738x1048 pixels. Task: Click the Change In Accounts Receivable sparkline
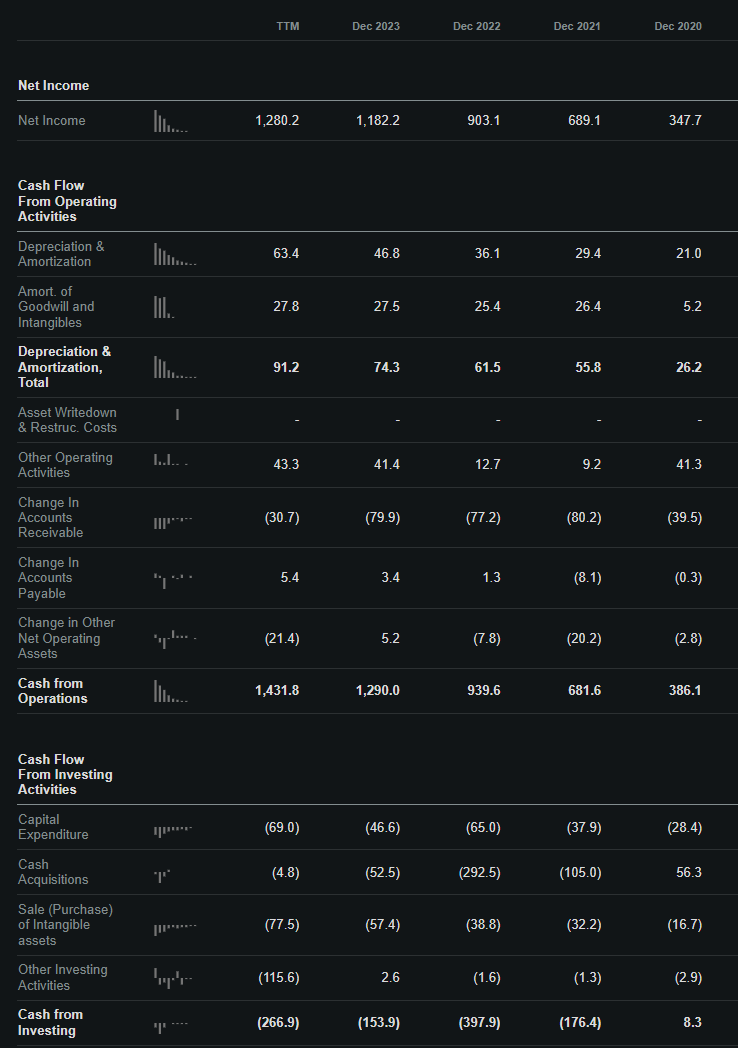172,521
